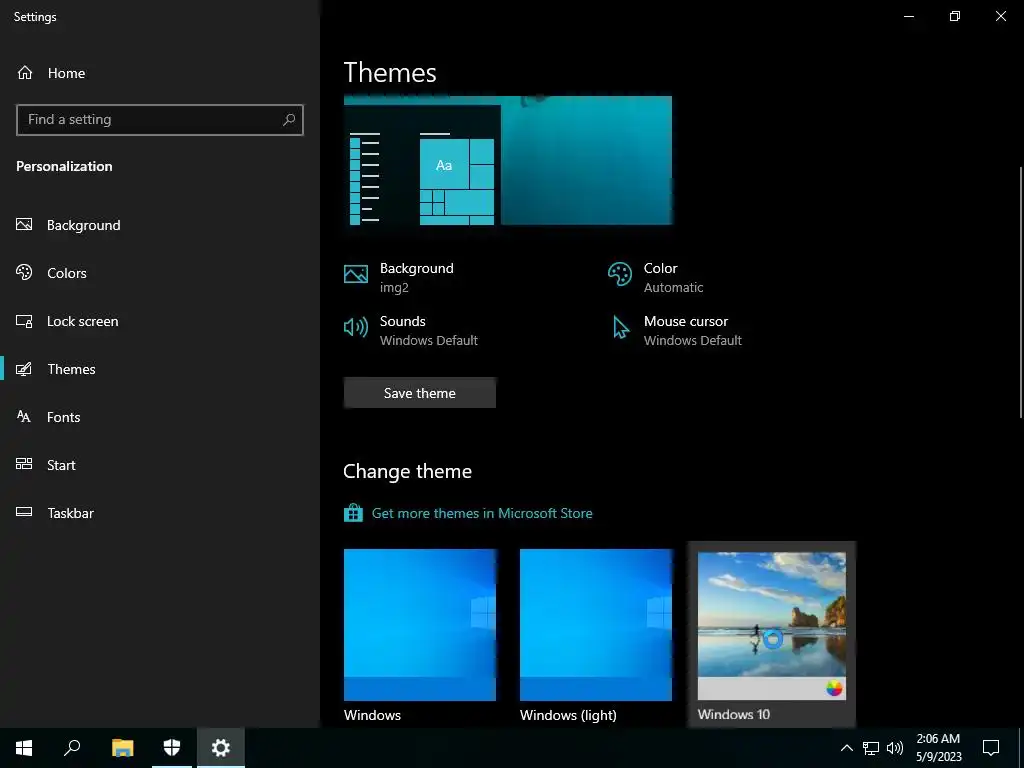The height and width of the screenshot is (768, 1024).
Task: Open Windows Security shield on taskbar
Action: click(172, 747)
